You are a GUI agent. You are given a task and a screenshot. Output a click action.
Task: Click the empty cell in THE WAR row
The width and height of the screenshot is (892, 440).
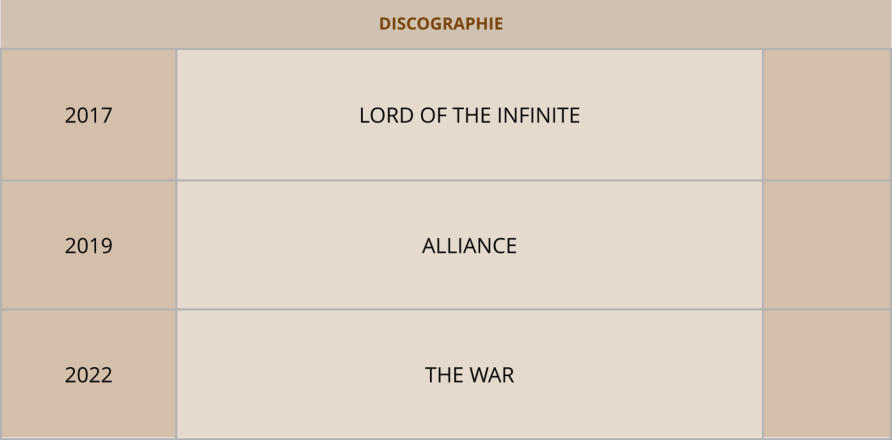[x=826, y=375]
